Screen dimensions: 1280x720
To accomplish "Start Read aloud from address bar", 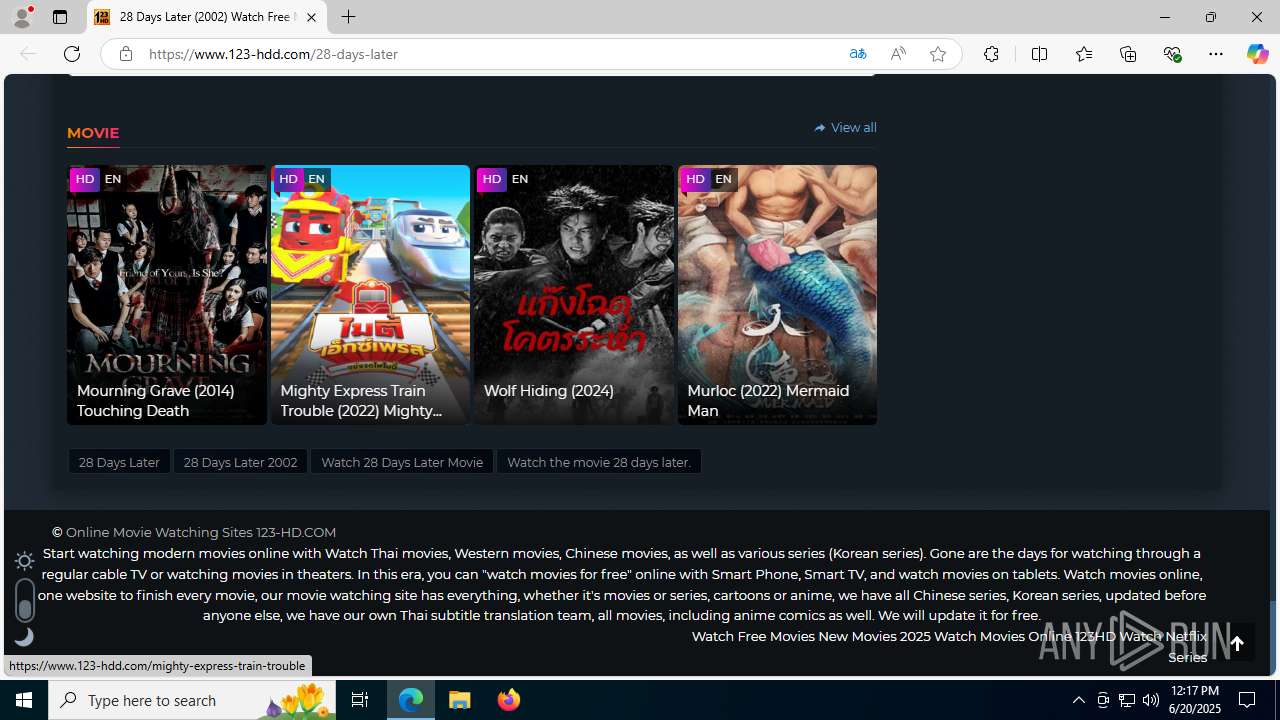I will [898, 54].
